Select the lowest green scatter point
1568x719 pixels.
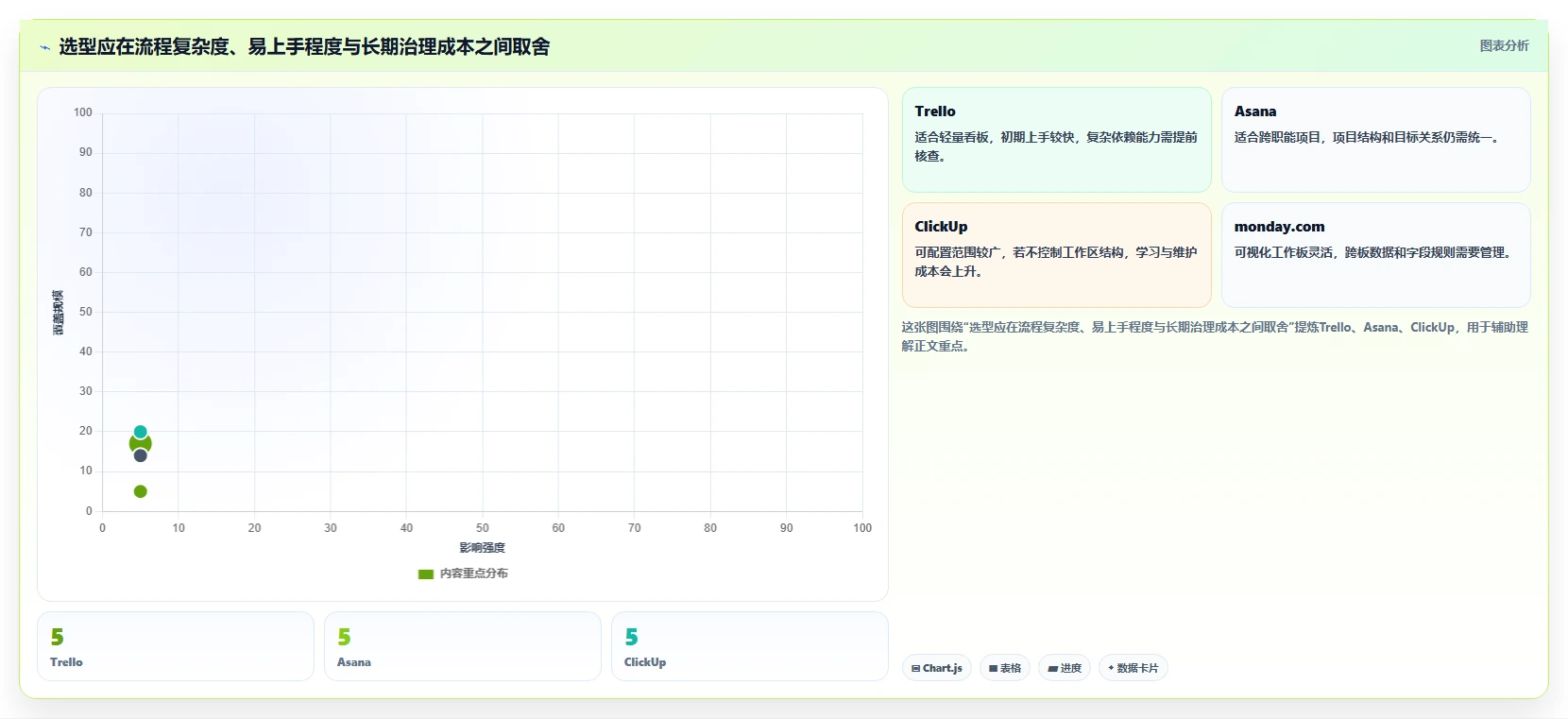tap(141, 491)
